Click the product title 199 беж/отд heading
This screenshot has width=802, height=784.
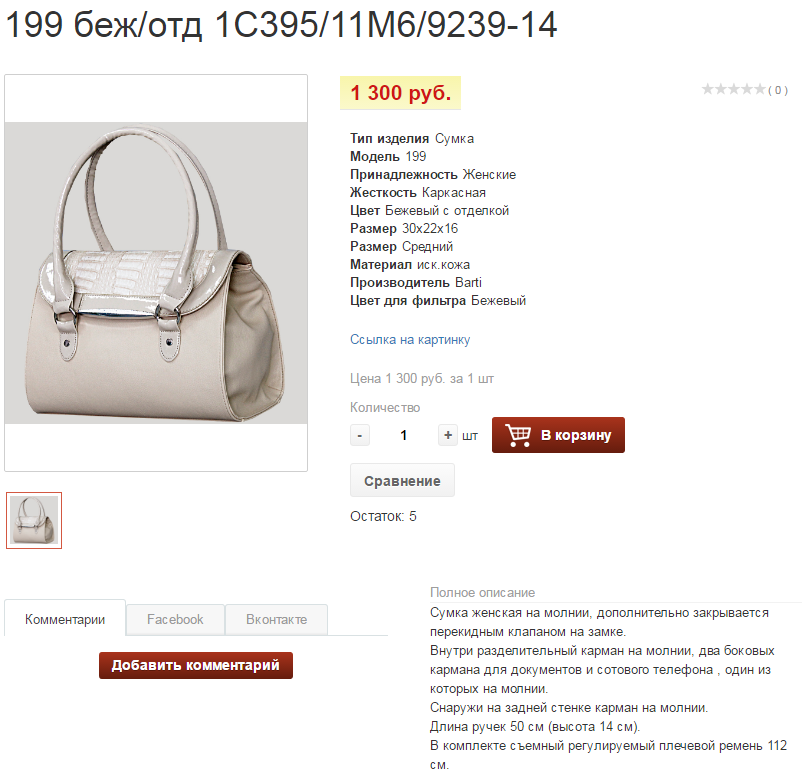(x=281, y=25)
